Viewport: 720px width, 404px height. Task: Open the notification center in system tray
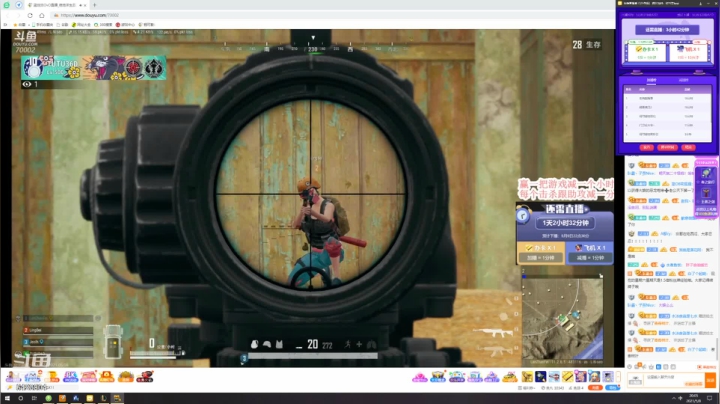pyautogui.click(x=709, y=398)
